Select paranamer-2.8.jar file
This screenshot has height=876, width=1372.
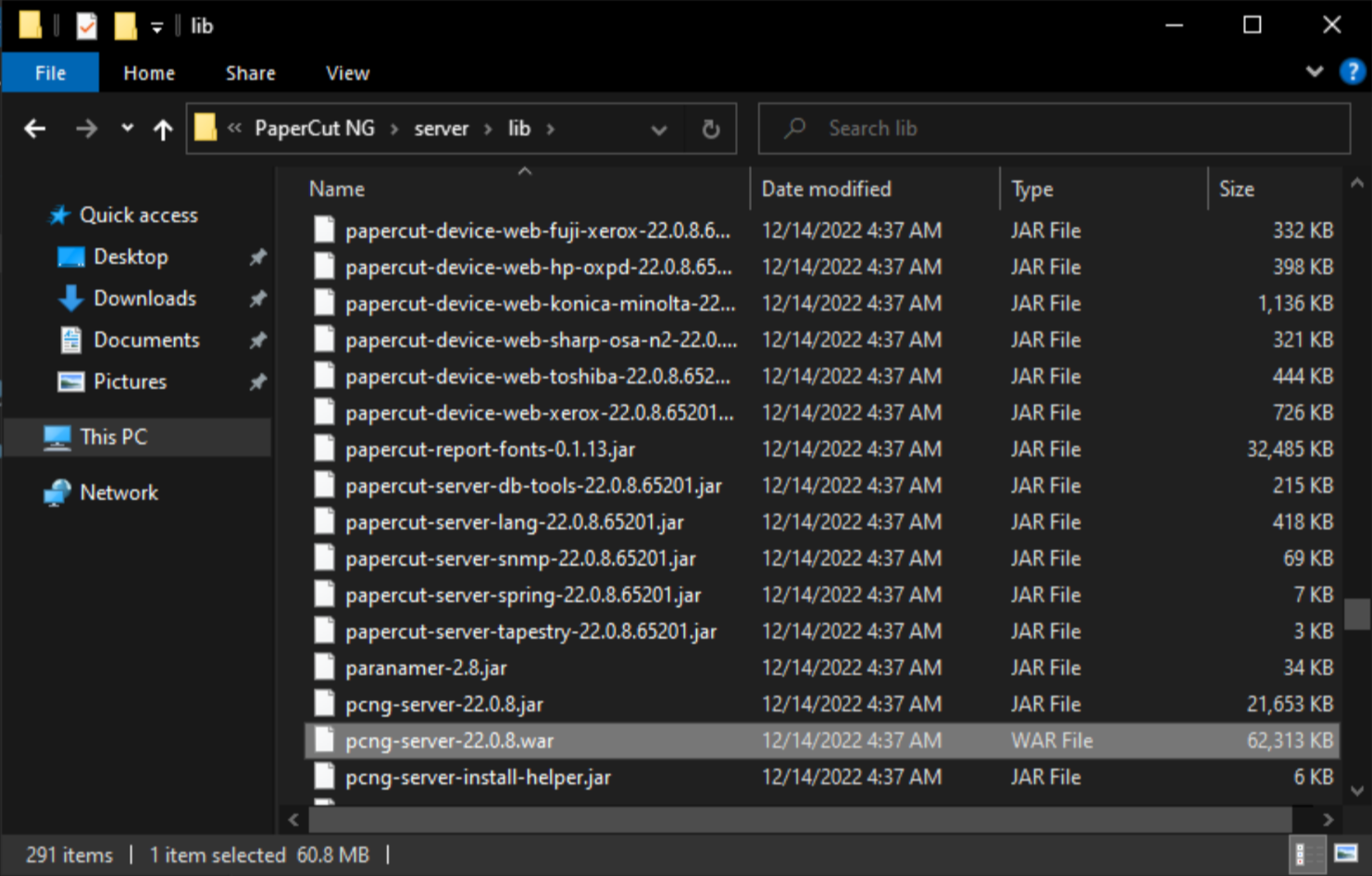822,668
